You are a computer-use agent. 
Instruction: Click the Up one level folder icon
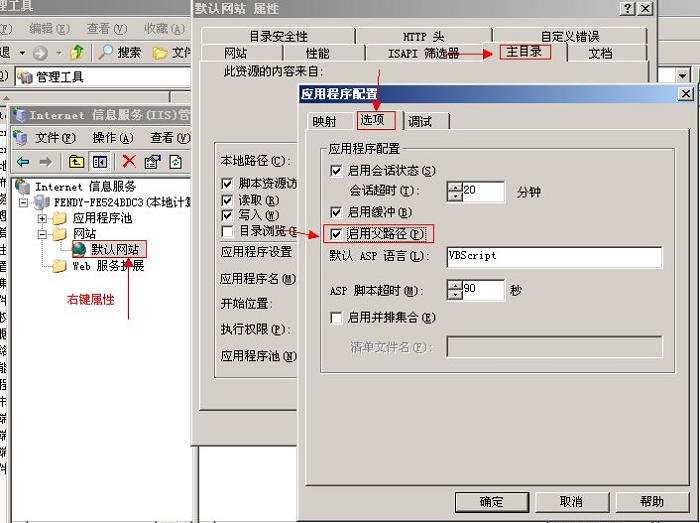[76, 162]
